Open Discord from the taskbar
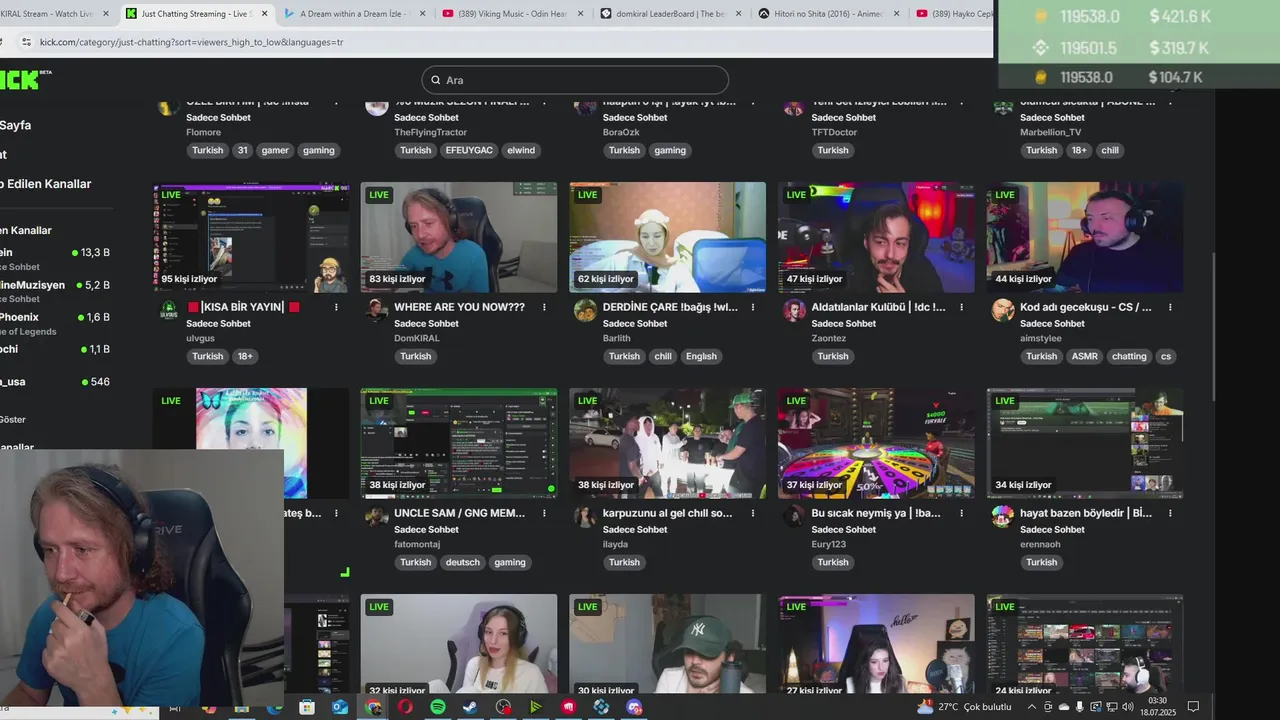 pyautogui.click(x=634, y=707)
